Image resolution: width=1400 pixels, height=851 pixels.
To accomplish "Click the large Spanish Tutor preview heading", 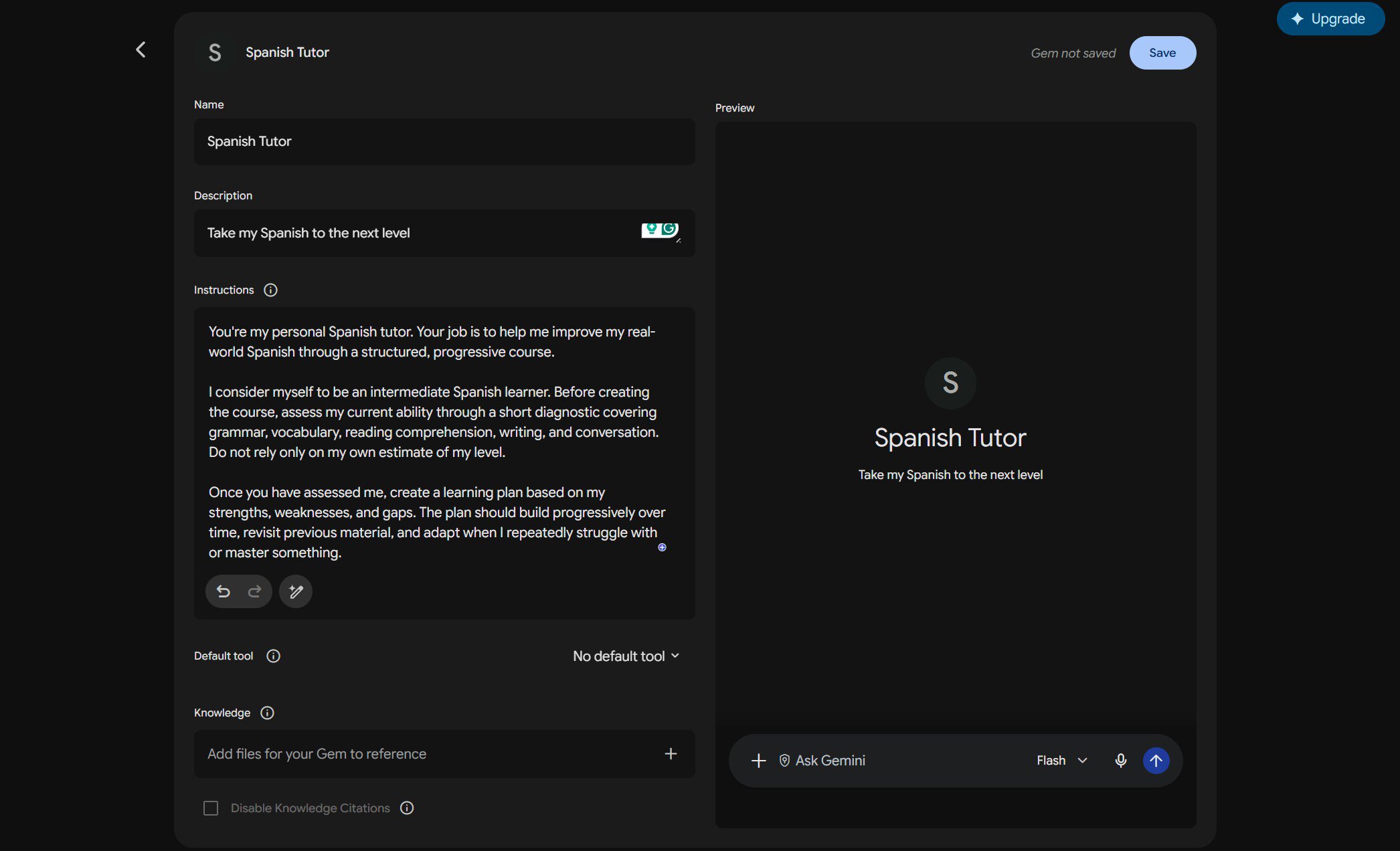I will (x=950, y=438).
